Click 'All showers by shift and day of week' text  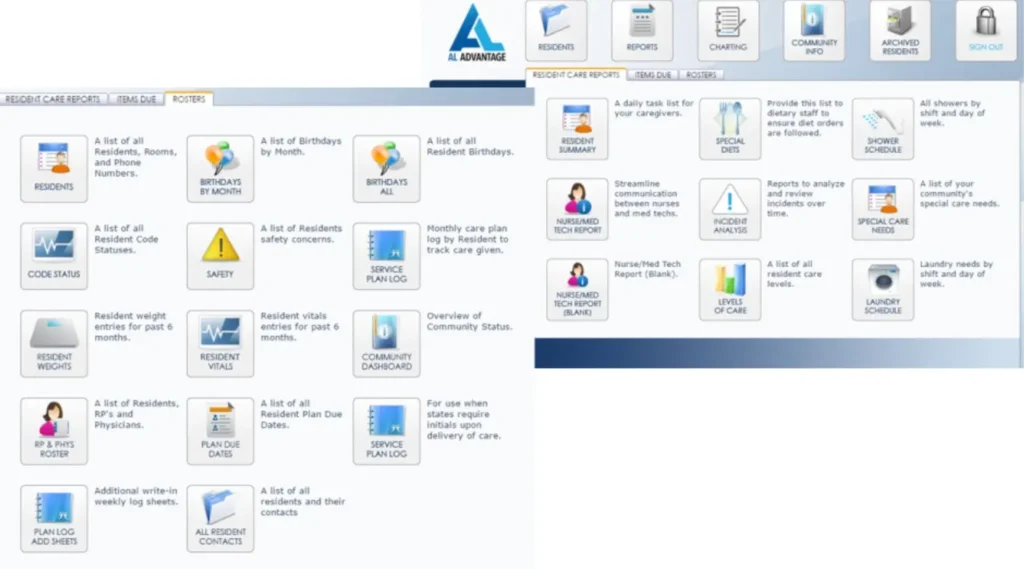pos(952,113)
